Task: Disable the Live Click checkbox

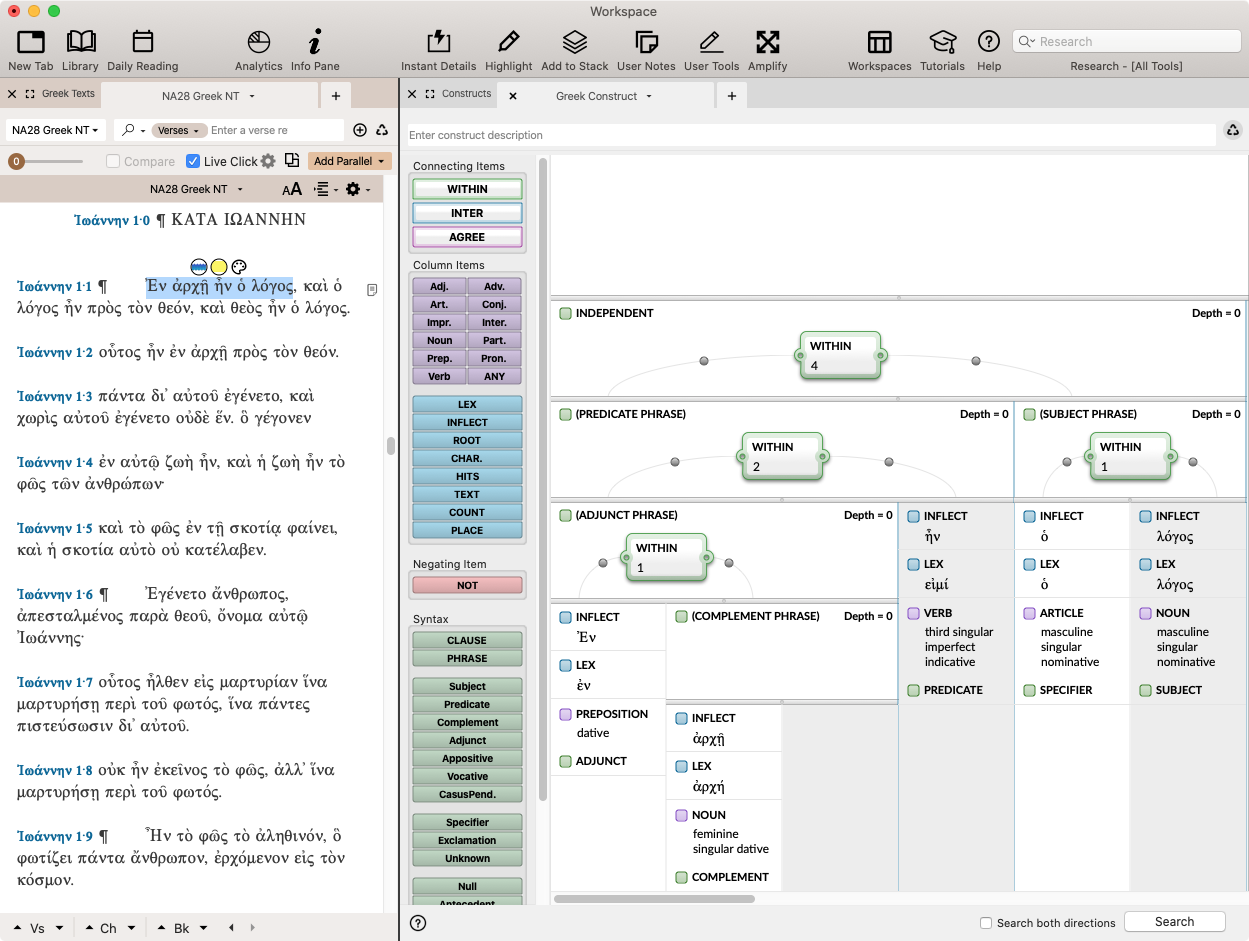Action: (193, 161)
